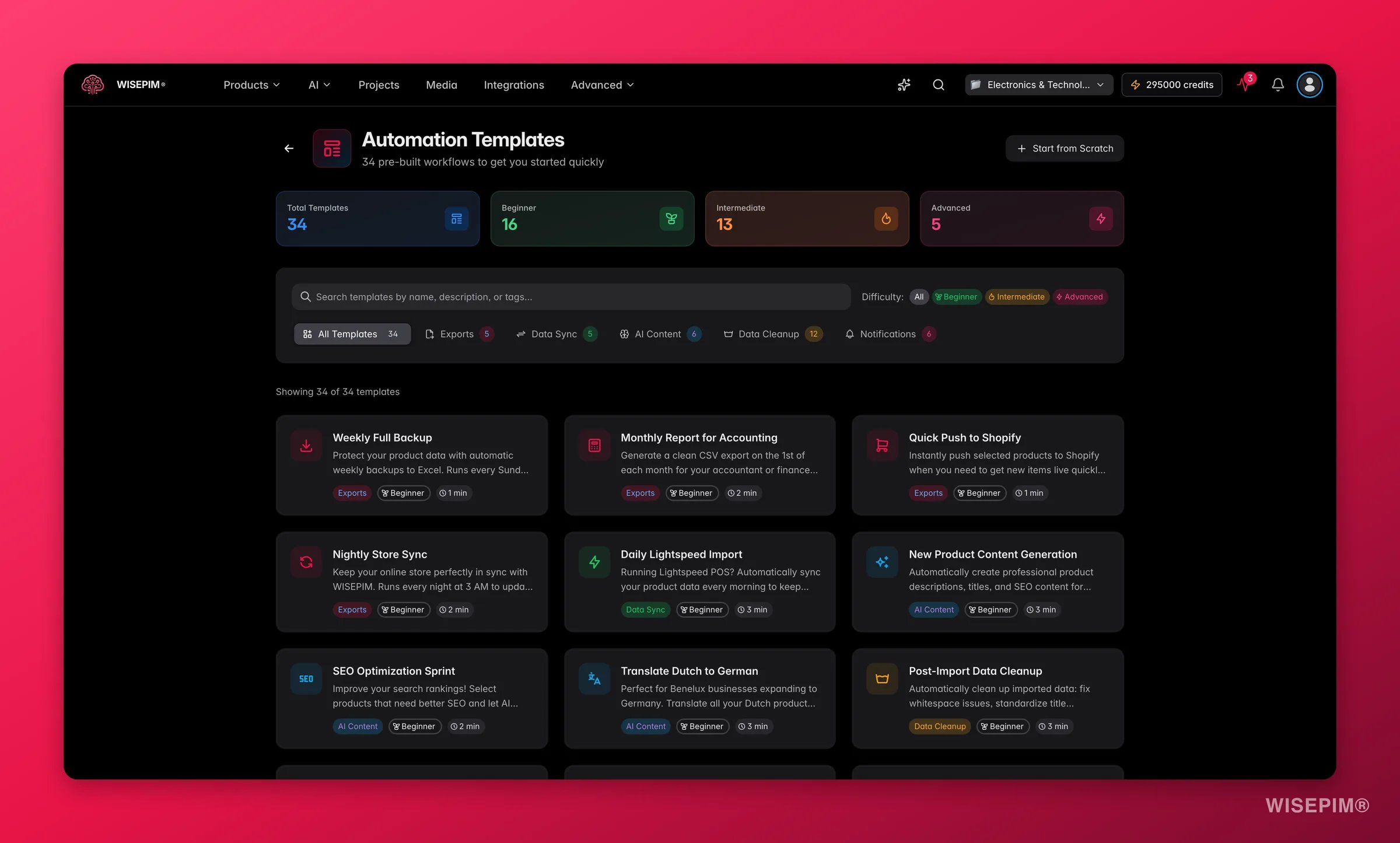
Task: Go back with the left arrow
Action: (289, 148)
